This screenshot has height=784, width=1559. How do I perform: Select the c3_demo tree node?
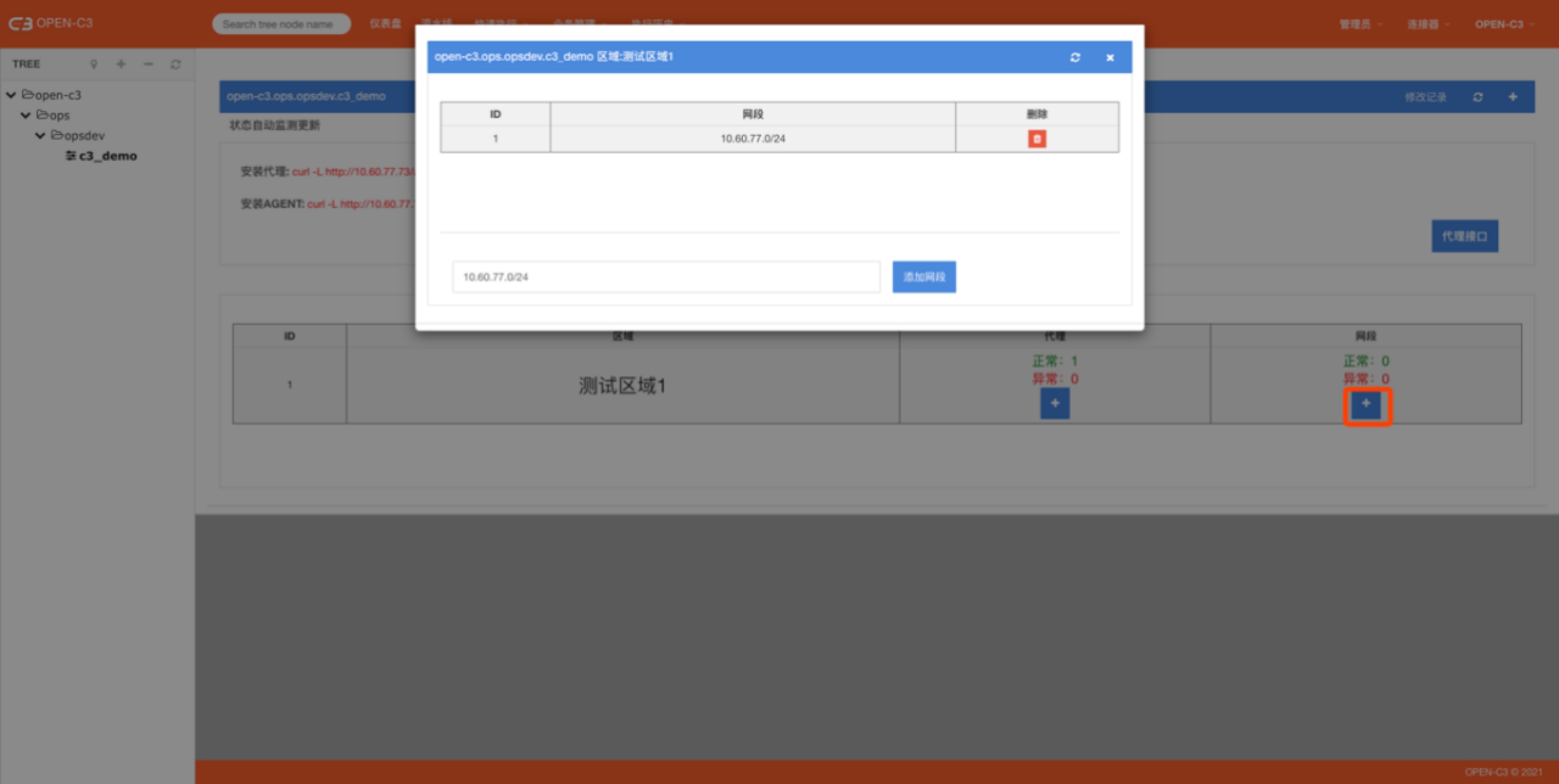pos(107,156)
